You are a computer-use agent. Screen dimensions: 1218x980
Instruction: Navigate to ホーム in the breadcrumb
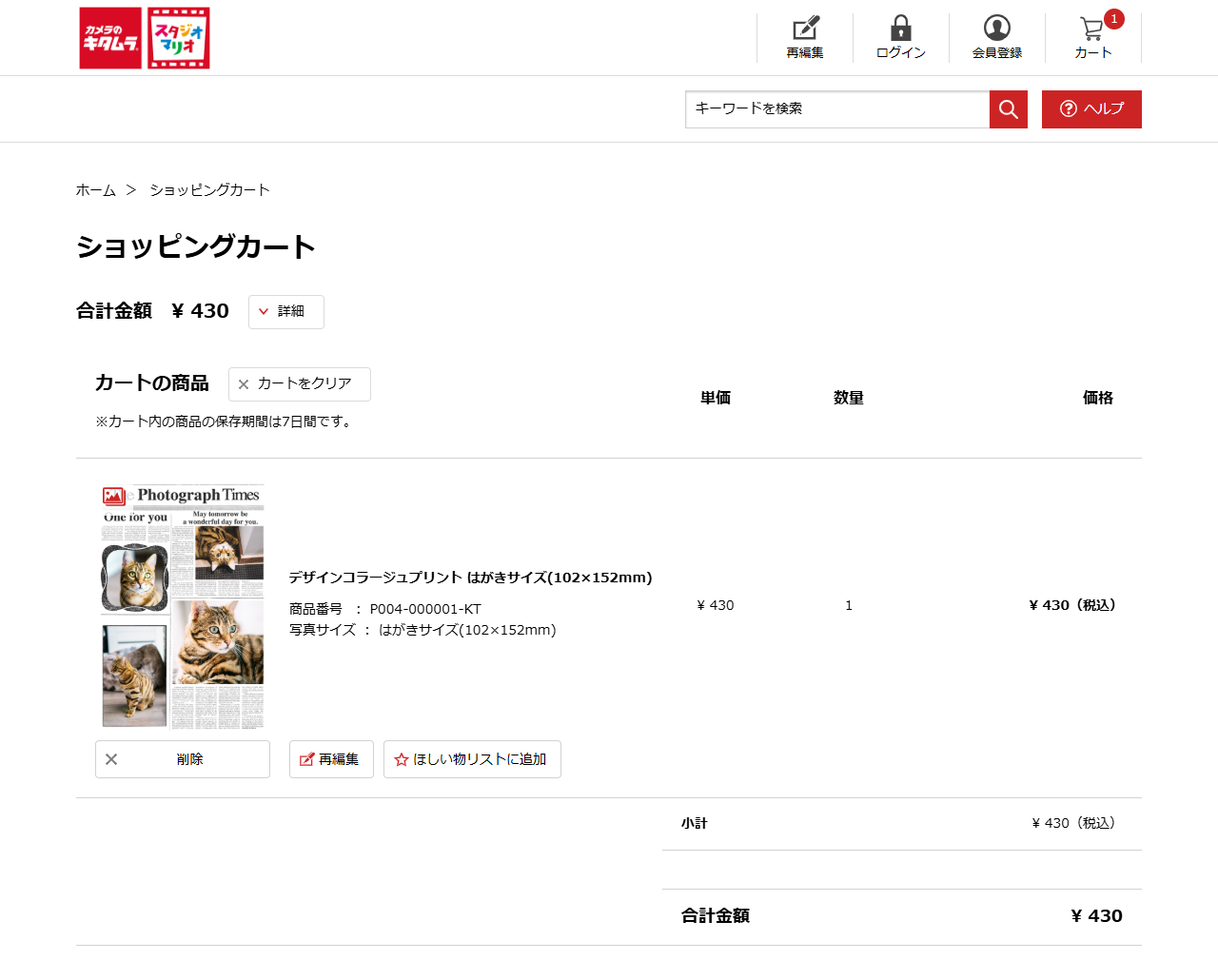pyautogui.click(x=93, y=189)
